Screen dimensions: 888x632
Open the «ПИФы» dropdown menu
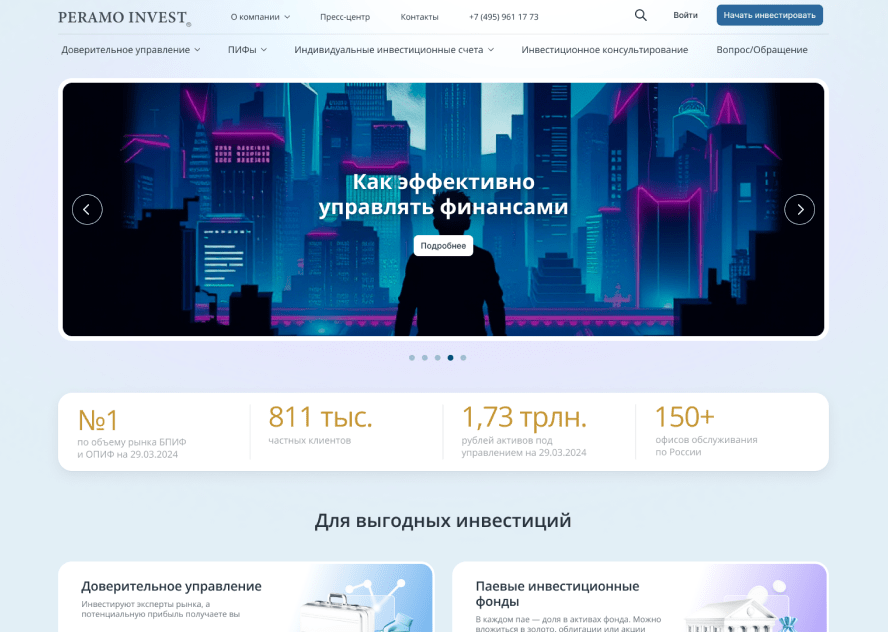pyautogui.click(x=247, y=49)
